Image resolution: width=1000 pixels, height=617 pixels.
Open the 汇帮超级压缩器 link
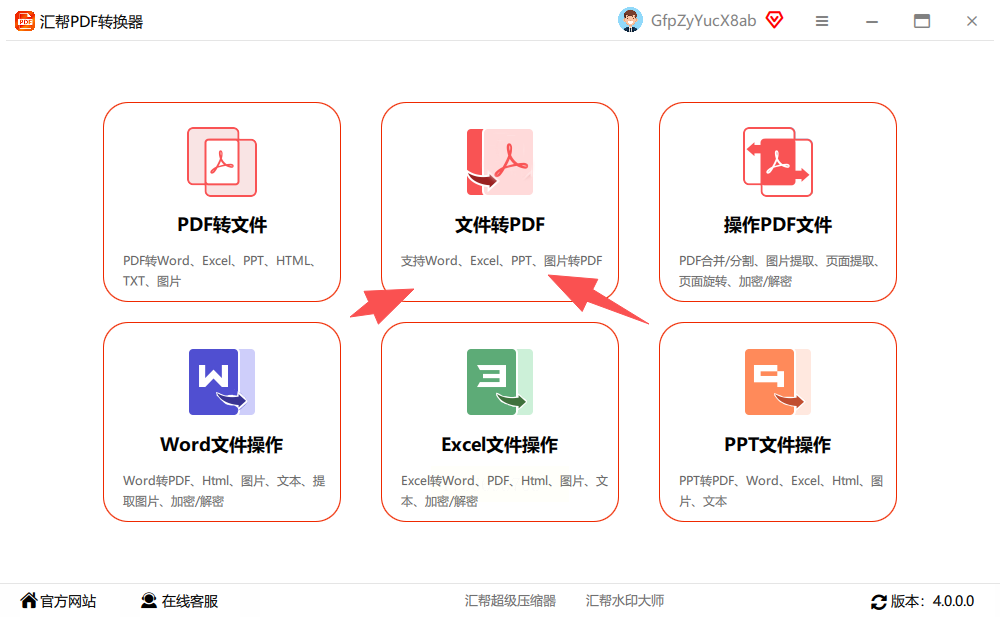click(510, 600)
